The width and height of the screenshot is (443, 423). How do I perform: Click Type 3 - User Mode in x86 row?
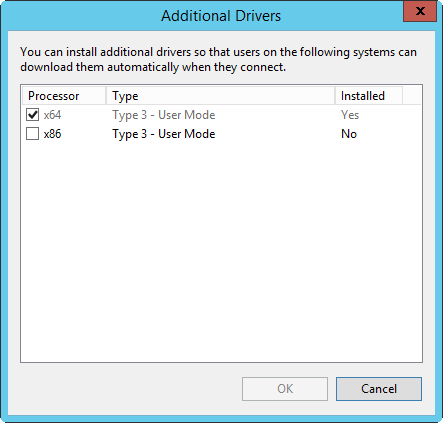(x=164, y=134)
